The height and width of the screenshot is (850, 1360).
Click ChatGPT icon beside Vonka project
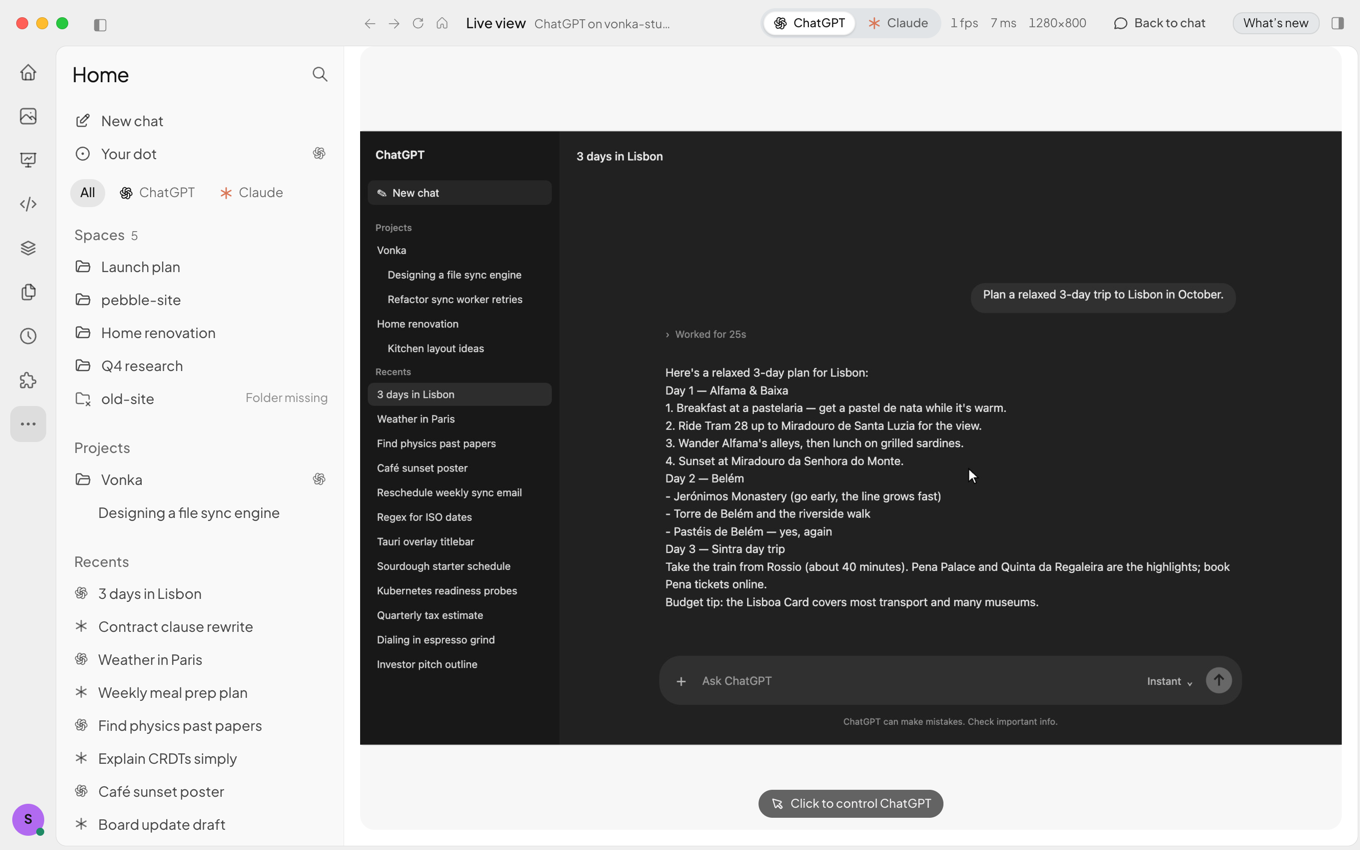[x=319, y=479]
